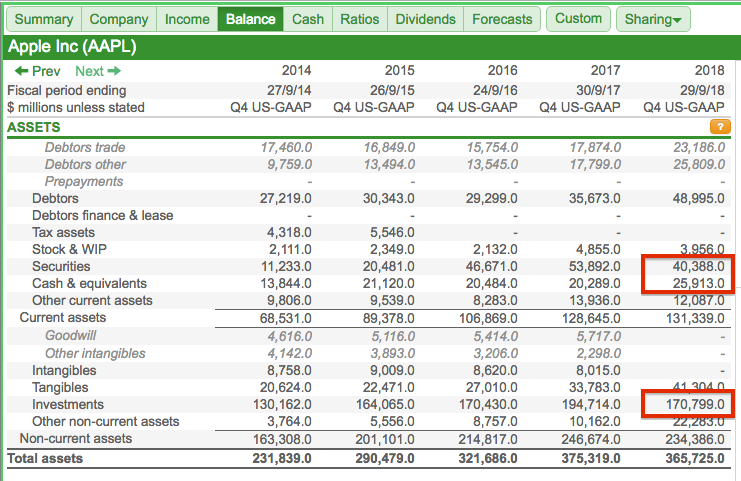The height and width of the screenshot is (481, 741).
Task: Open the Ratios tab
Action: coord(360,19)
